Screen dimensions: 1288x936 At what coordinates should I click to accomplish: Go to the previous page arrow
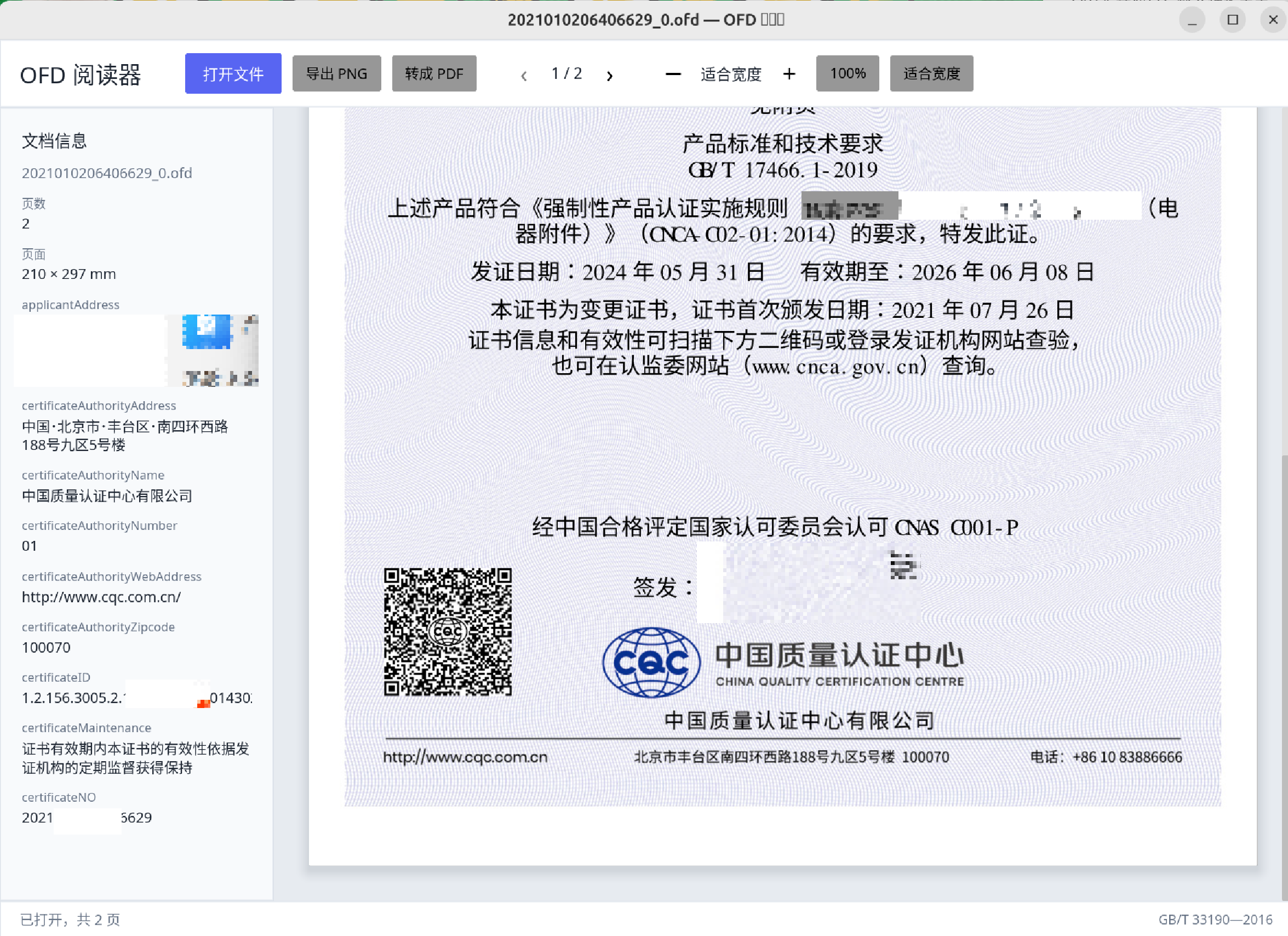point(524,75)
